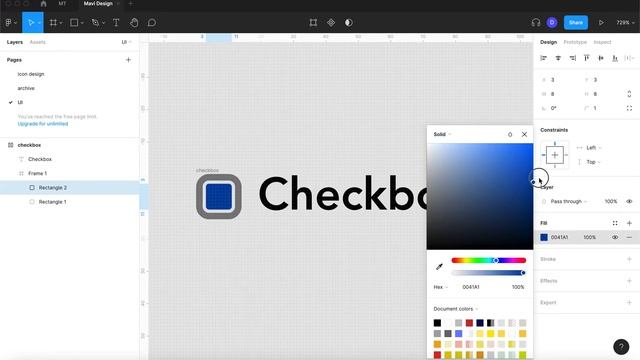Toggle visibility of the 0041A1 fill
Viewport: 640px width, 360px height.
click(615, 237)
